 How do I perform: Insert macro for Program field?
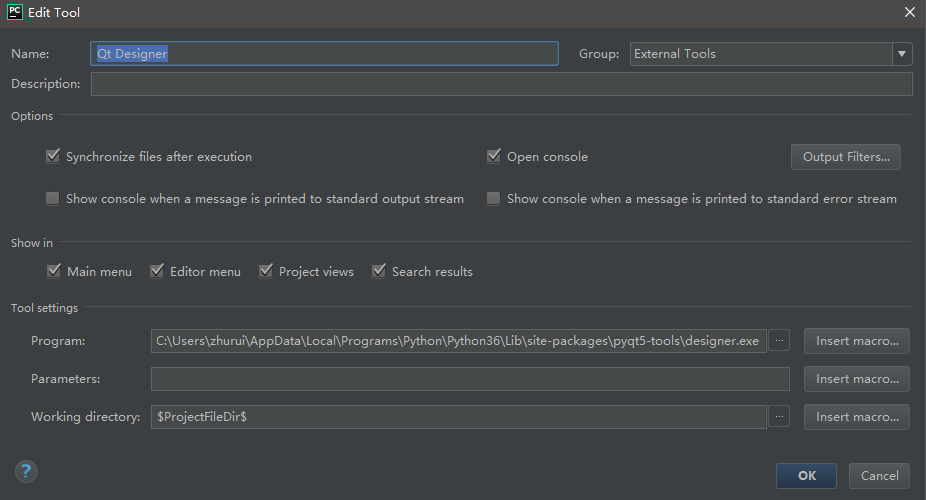click(857, 341)
